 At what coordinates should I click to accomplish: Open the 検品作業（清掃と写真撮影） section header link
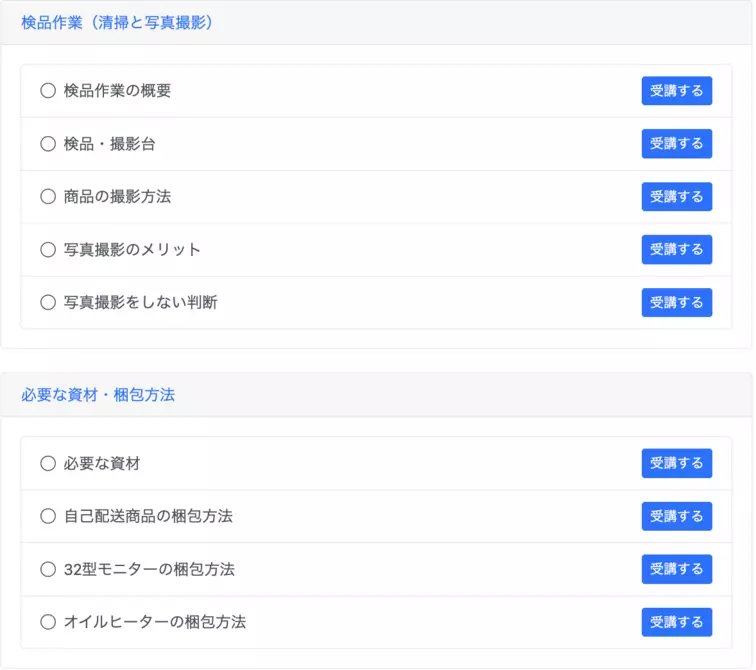(117, 22)
